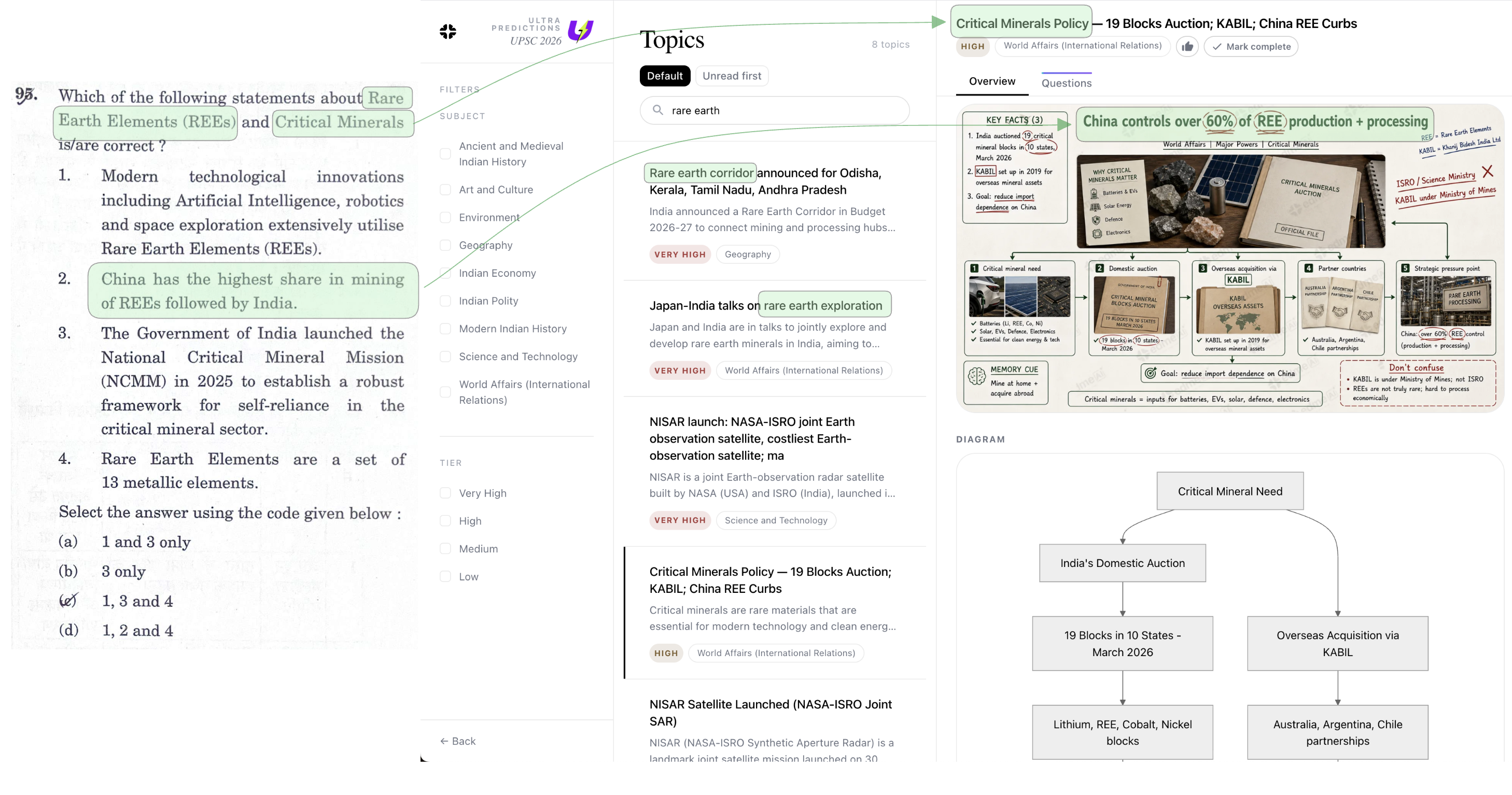Open the critical minerals infographic image

(x=1230, y=258)
